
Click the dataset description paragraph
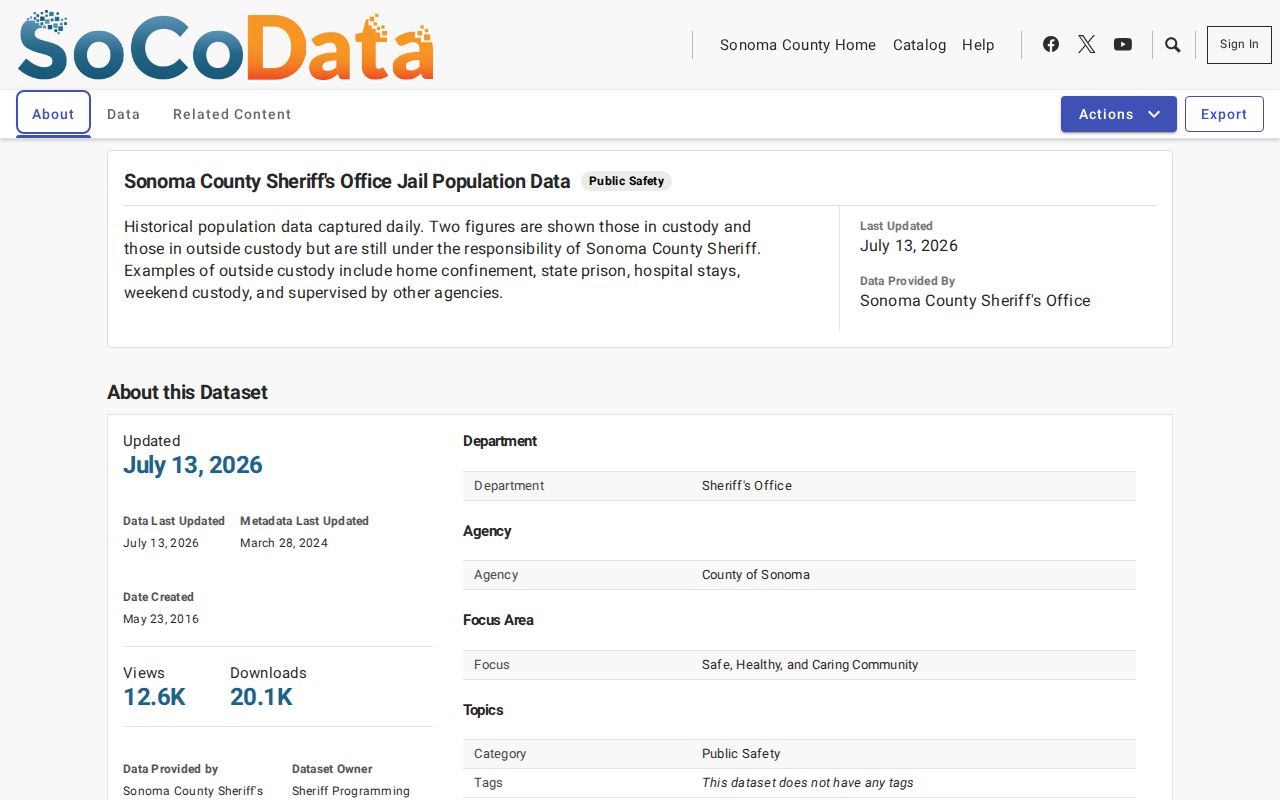[443, 260]
